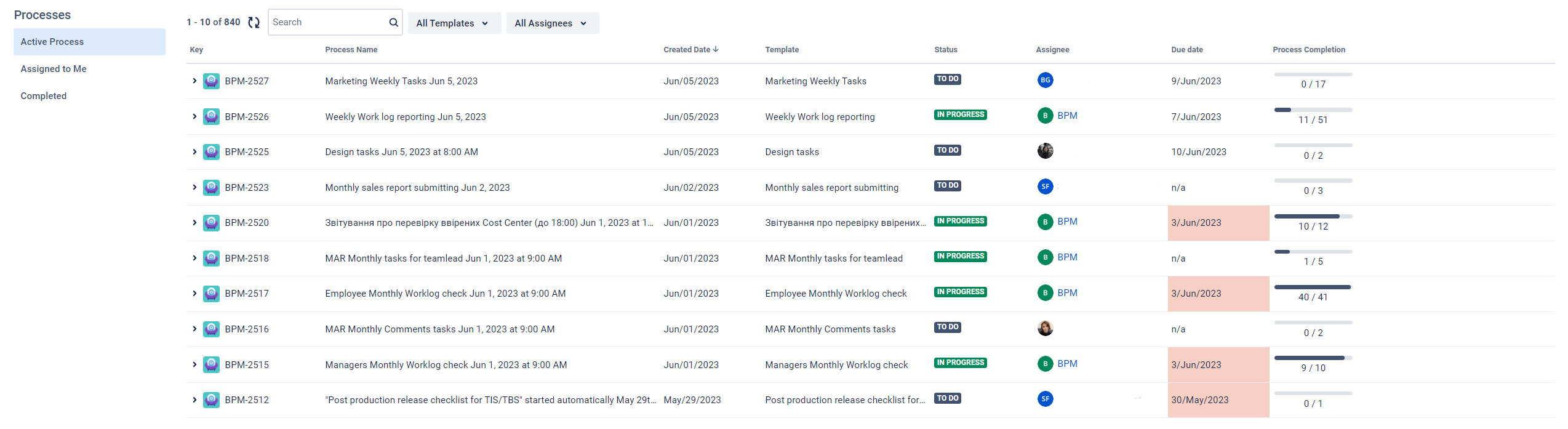Open Marketing Weekly Tasks Jun 5, 2023 process
1568x429 pixels.
(x=401, y=81)
